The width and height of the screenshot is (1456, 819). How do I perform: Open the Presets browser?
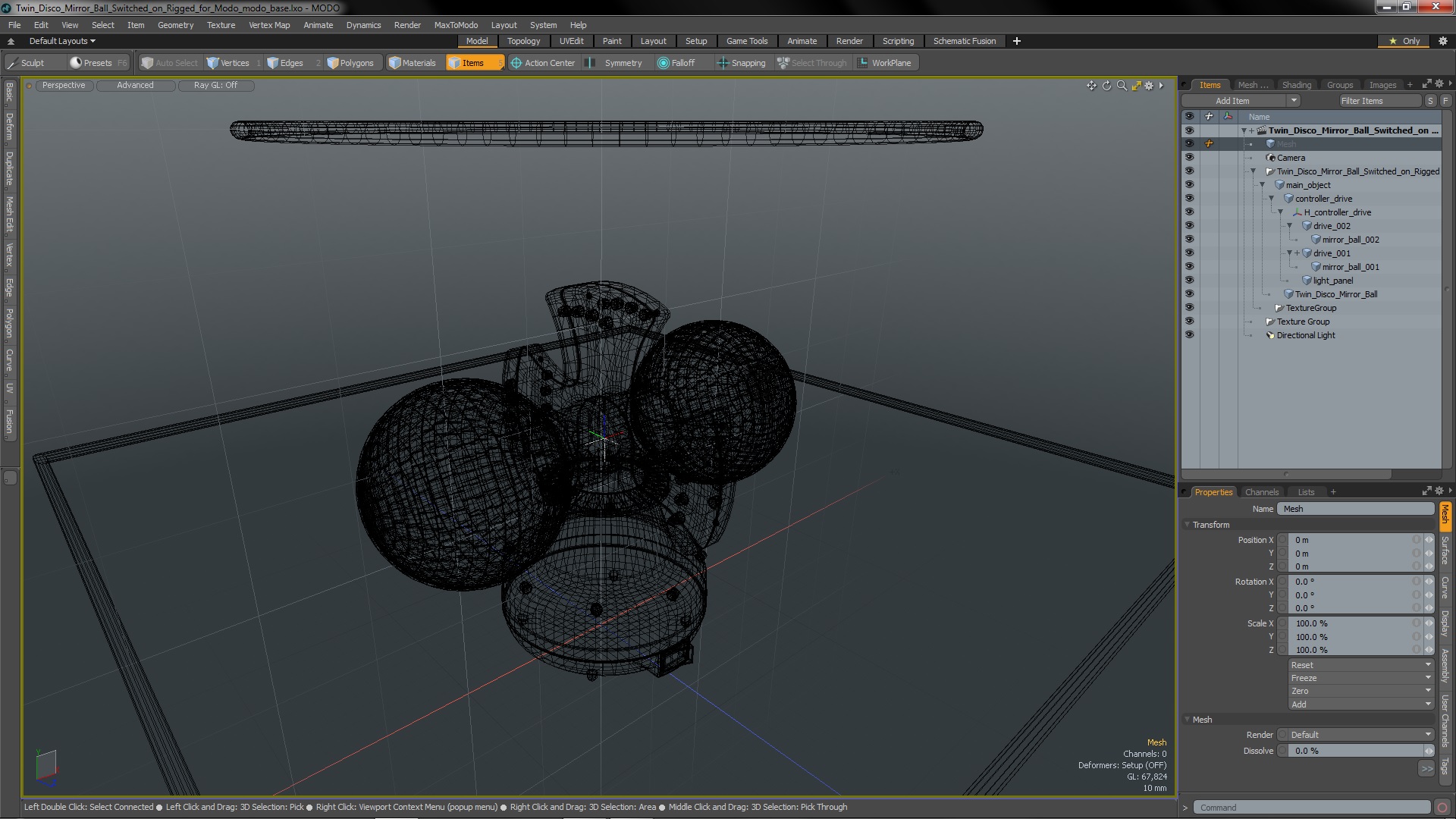97,63
